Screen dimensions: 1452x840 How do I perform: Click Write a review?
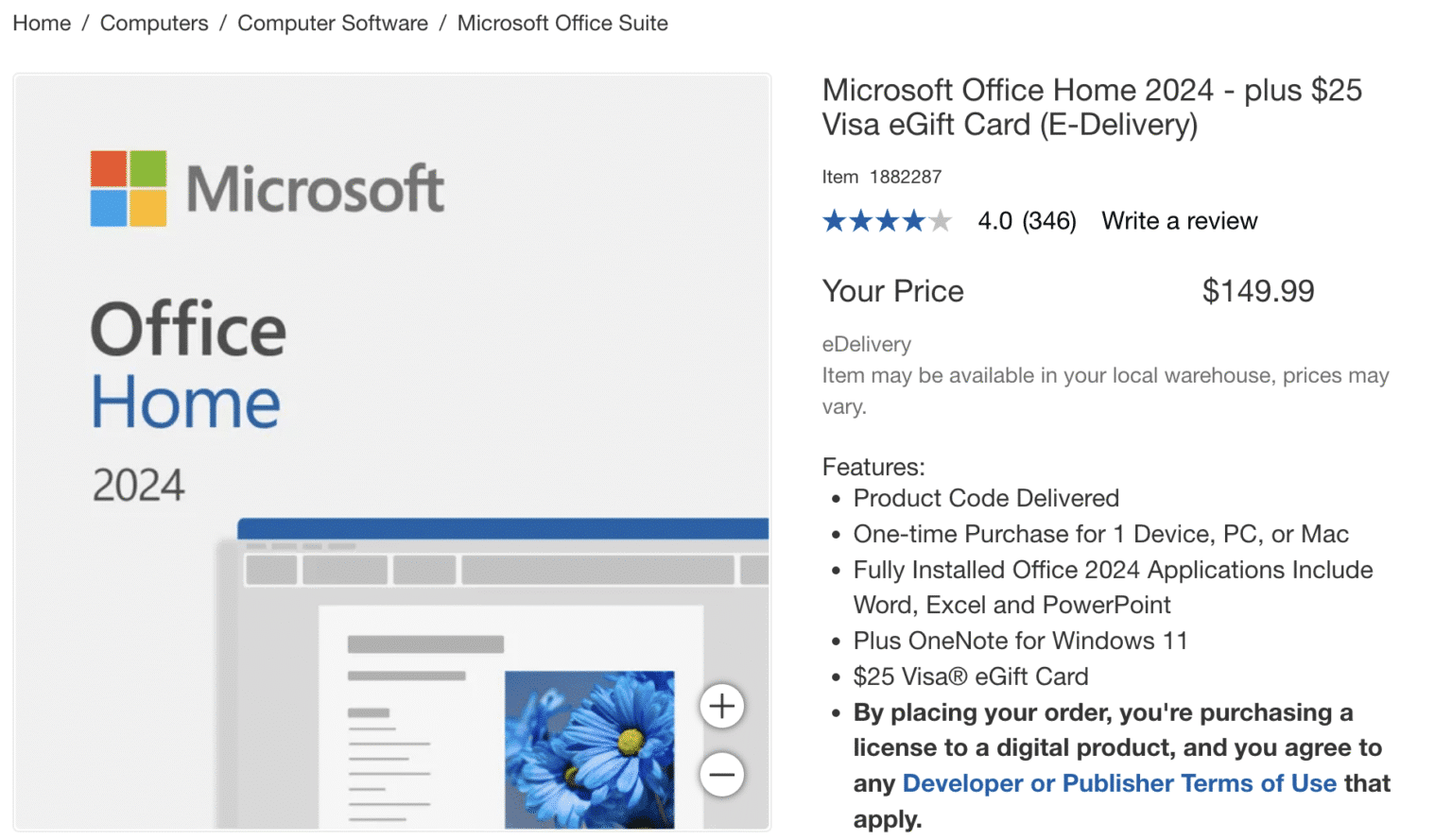(x=1179, y=220)
